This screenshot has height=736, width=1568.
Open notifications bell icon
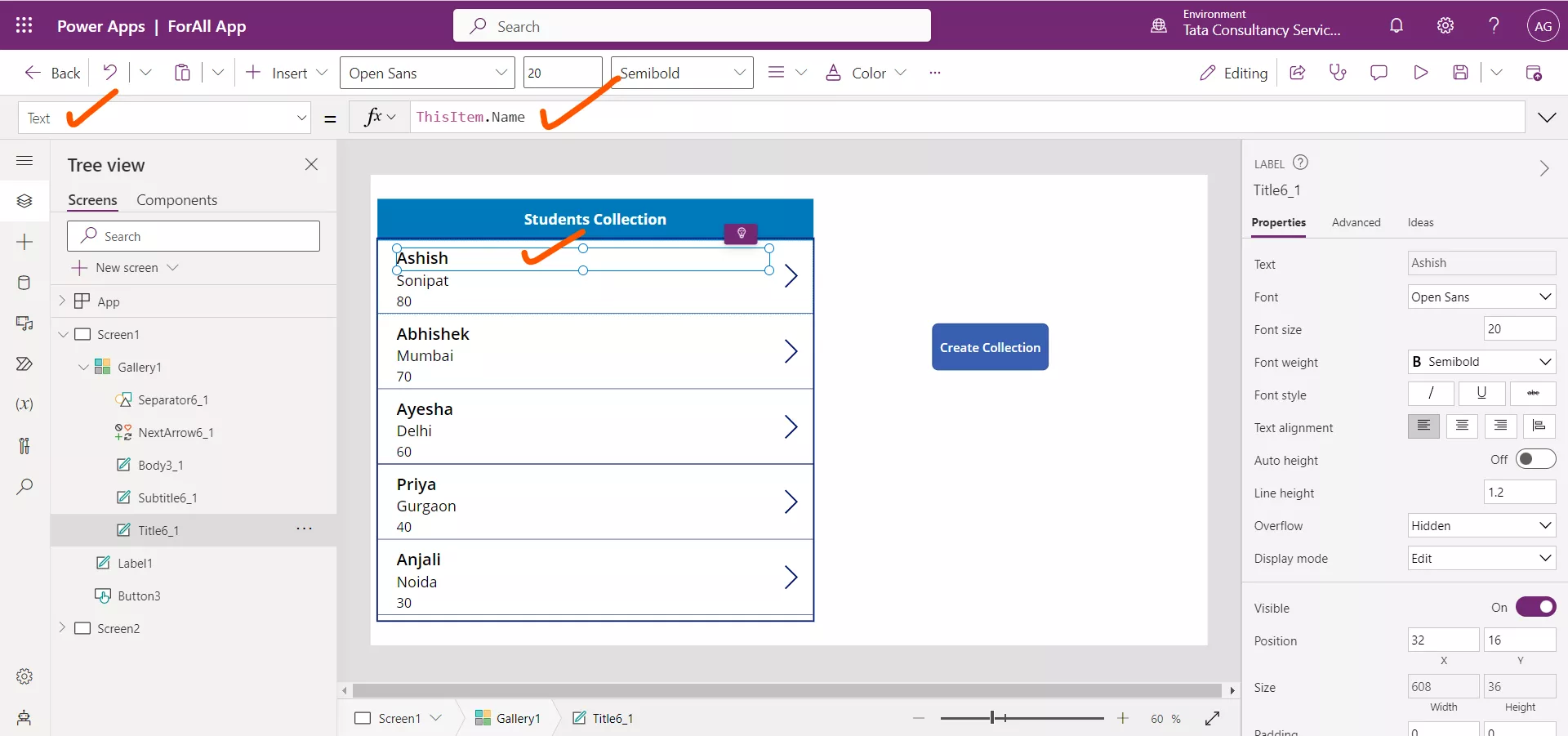coord(1396,25)
